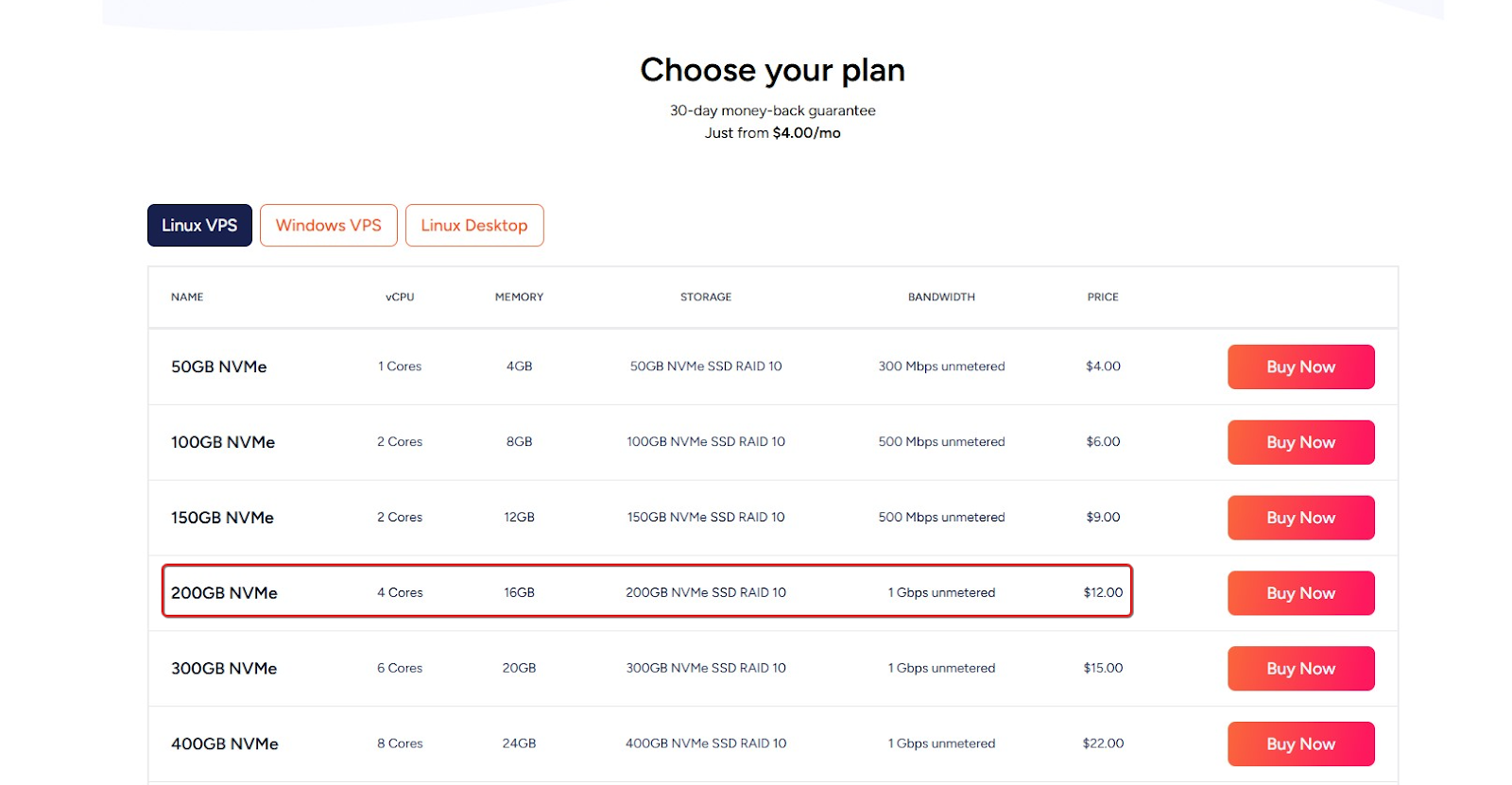This screenshot has height=785, width=1512.
Task: Click the $4.00/mo price link
Action: [803, 132]
